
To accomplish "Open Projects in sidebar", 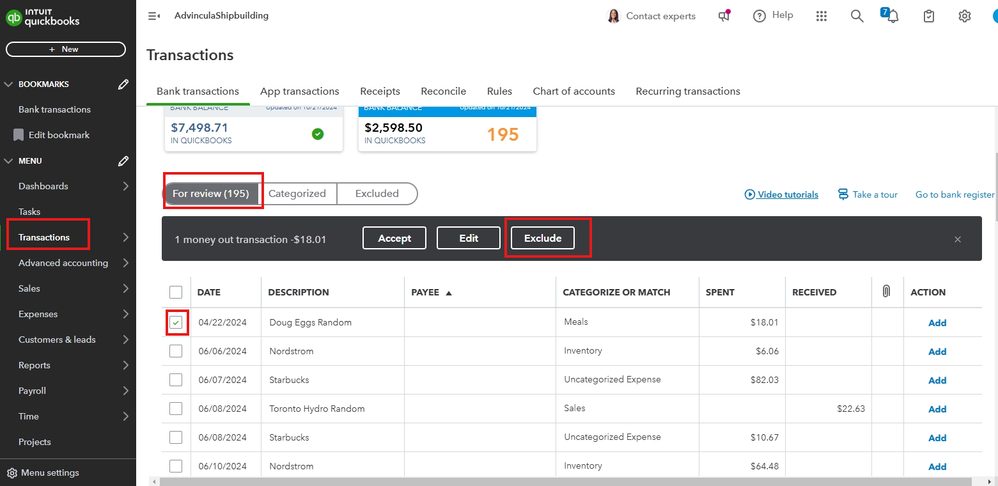I will [34, 441].
